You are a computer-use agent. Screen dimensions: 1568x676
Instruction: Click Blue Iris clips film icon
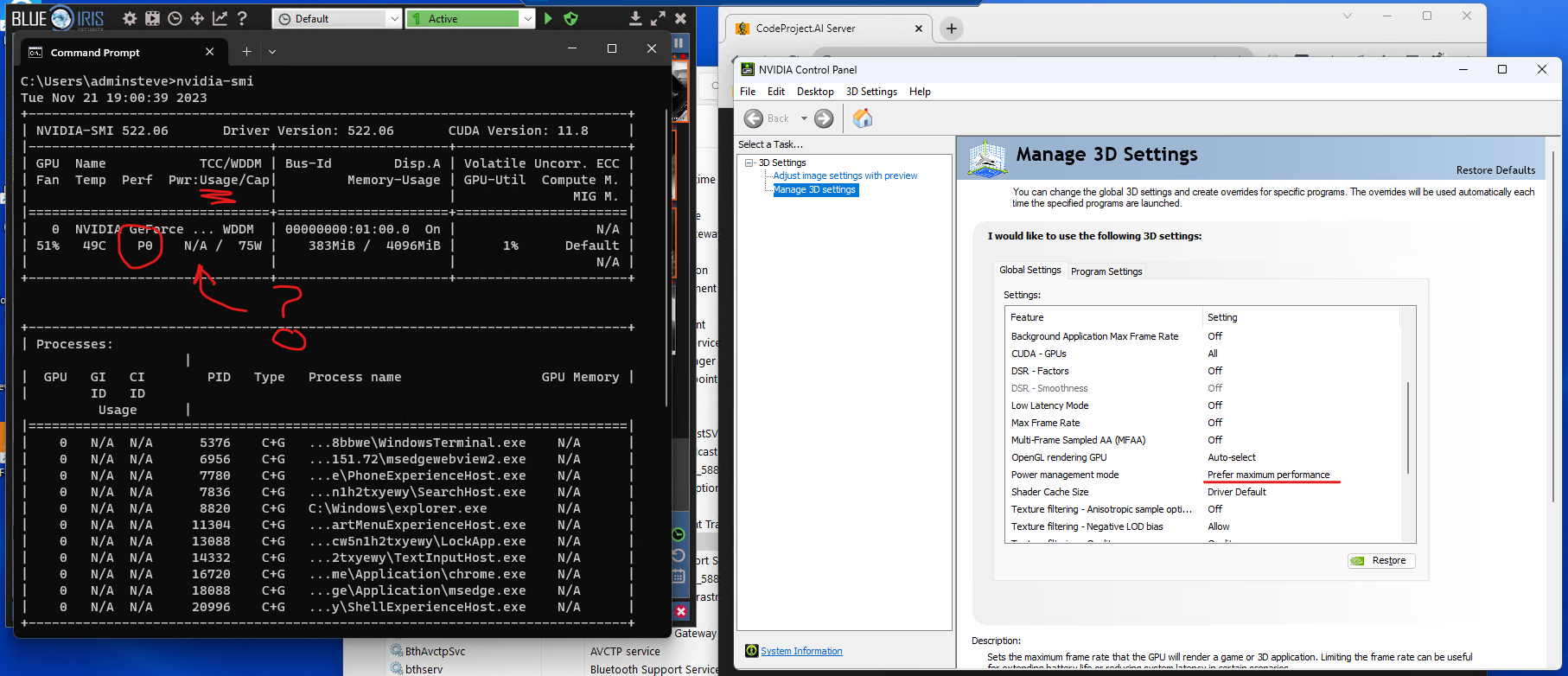(152, 18)
